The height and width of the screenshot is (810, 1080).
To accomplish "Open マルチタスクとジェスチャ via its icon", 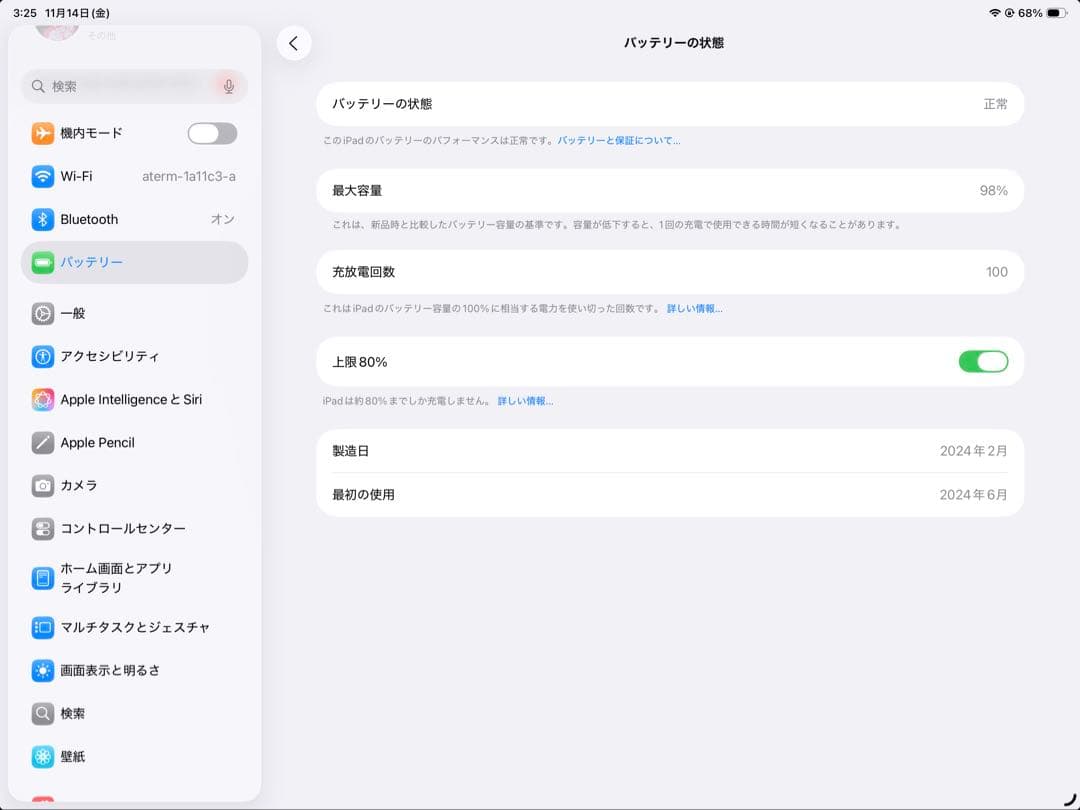I will (42, 627).
